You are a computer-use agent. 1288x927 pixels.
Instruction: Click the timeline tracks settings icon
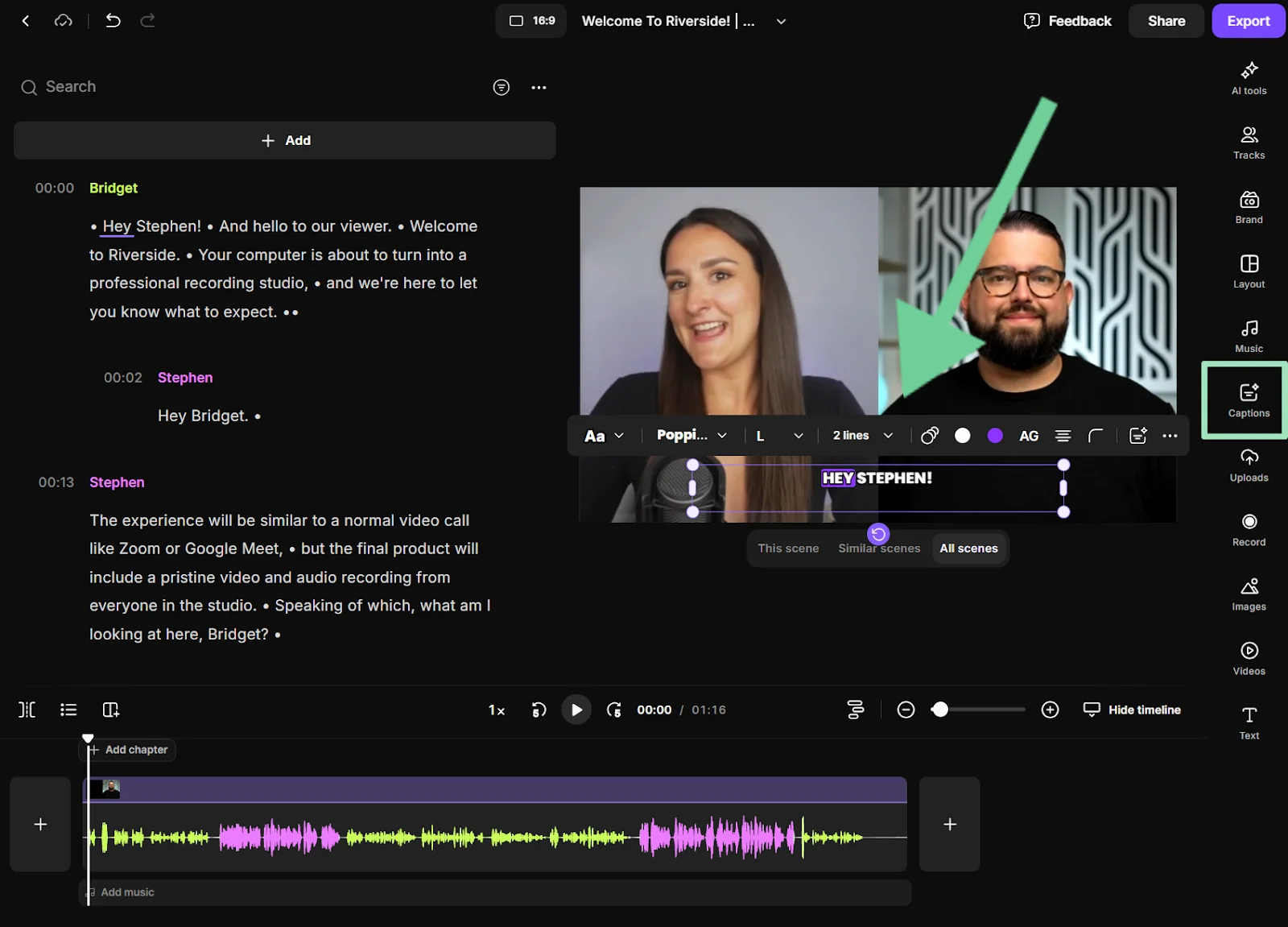pyautogui.click(x=856, y=710)
